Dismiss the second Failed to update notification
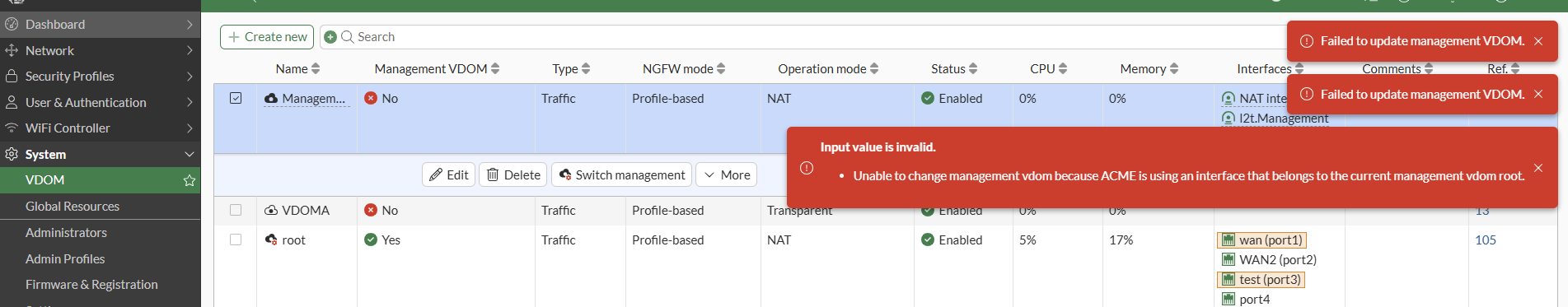 click(1538, 95)
